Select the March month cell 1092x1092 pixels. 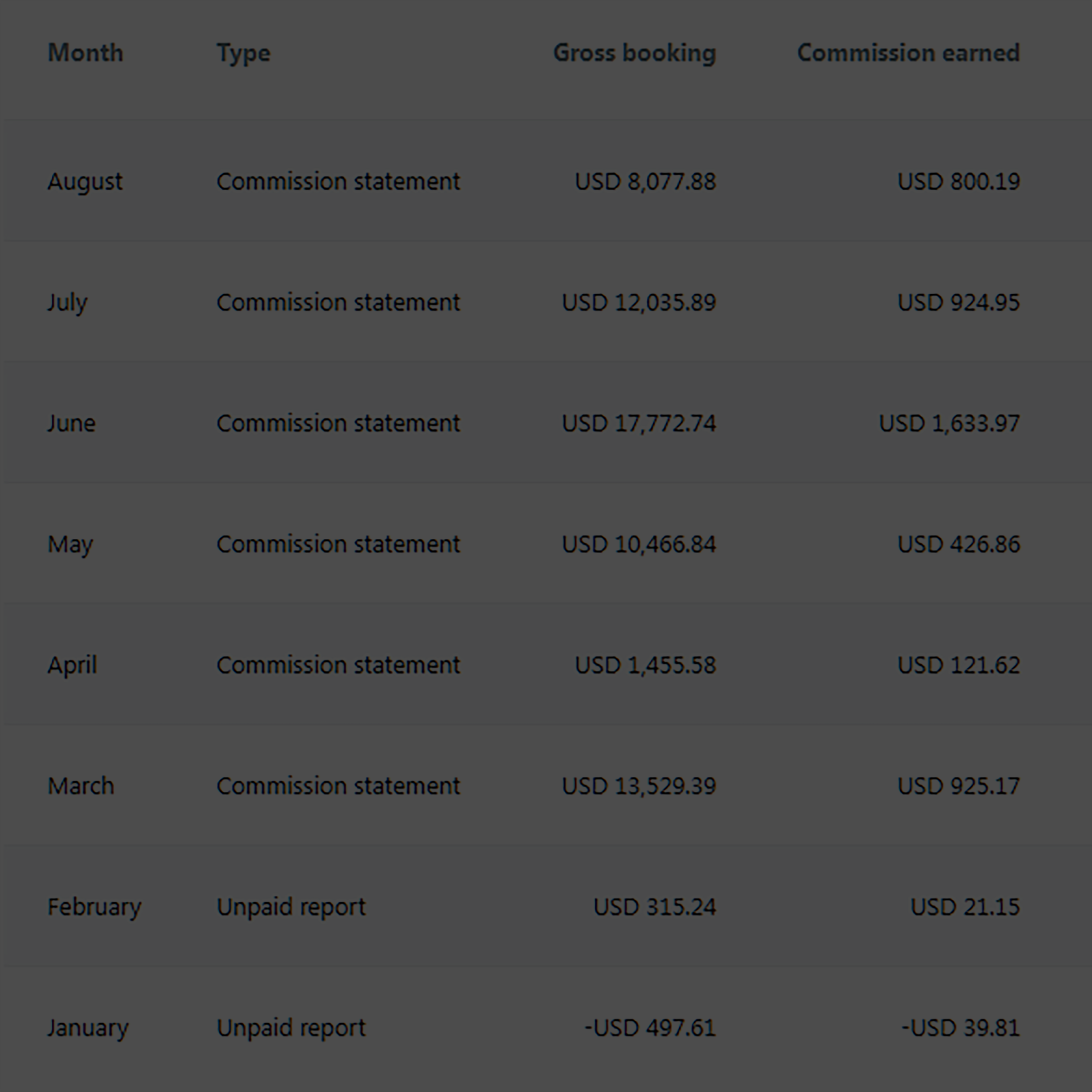pyautogui.click(x=81, y=786)
